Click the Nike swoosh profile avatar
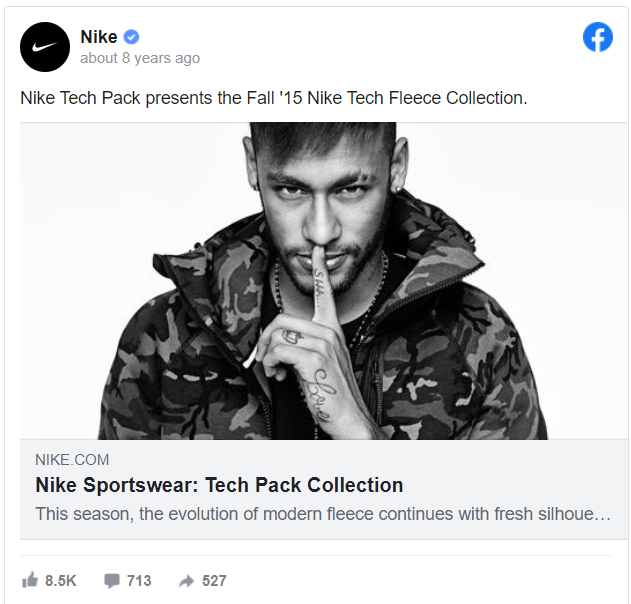 45,46
